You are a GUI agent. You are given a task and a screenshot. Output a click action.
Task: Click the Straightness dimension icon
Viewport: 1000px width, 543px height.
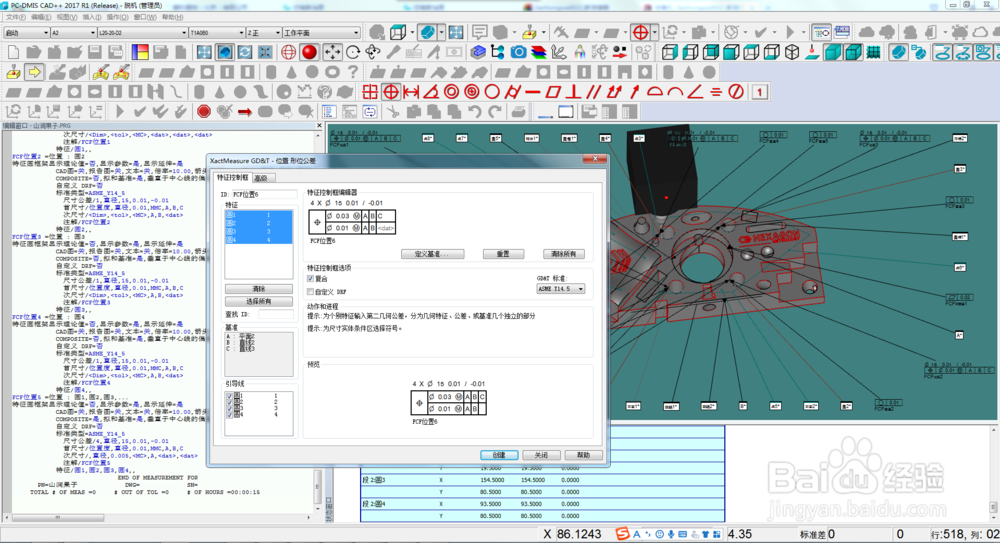(533, 92)
